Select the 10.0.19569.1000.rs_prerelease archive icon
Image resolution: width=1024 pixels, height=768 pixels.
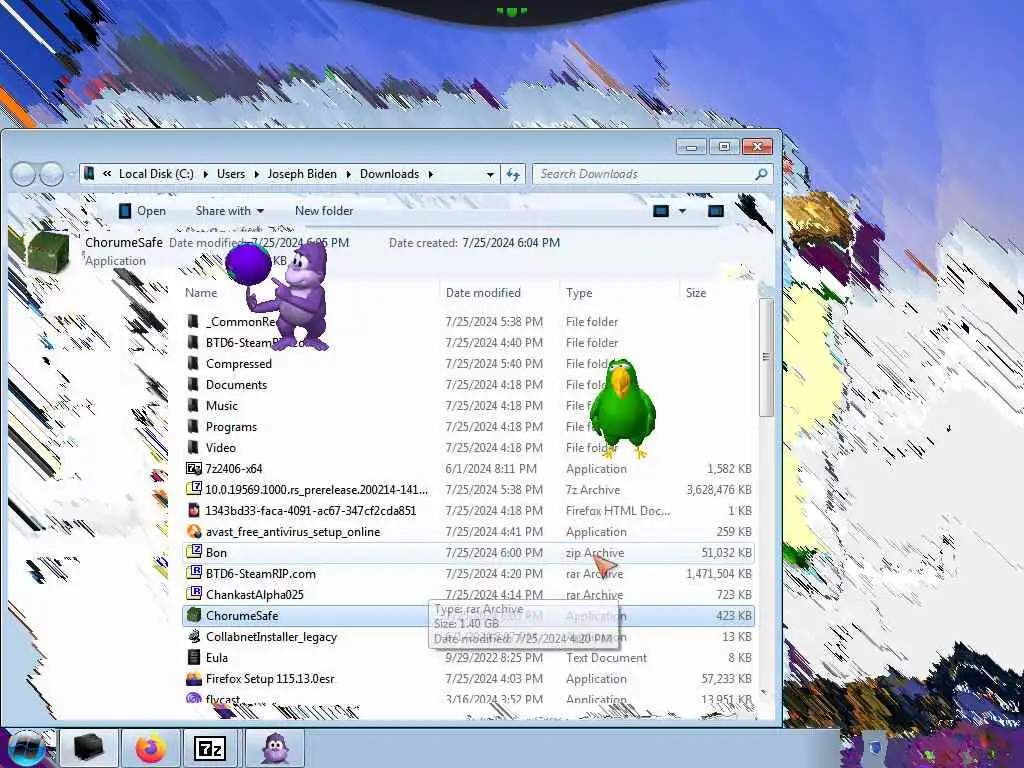(x=194, y=489)
